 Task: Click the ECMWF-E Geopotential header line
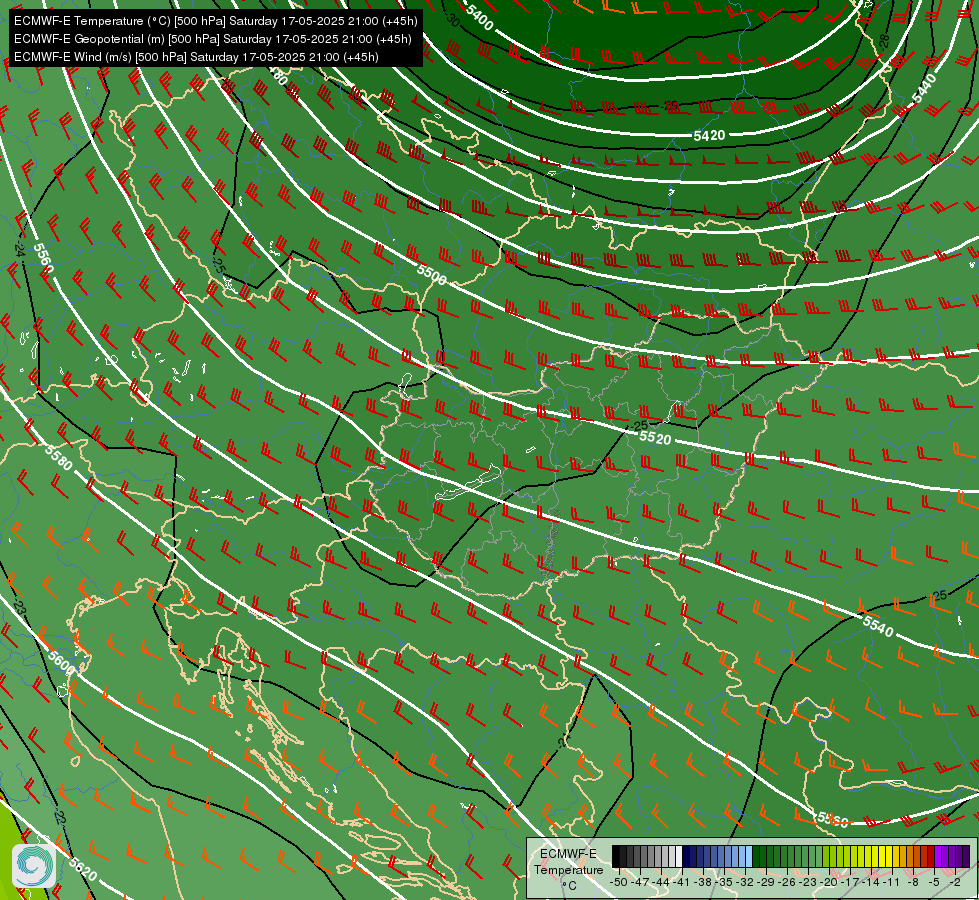tap(213, 39)
